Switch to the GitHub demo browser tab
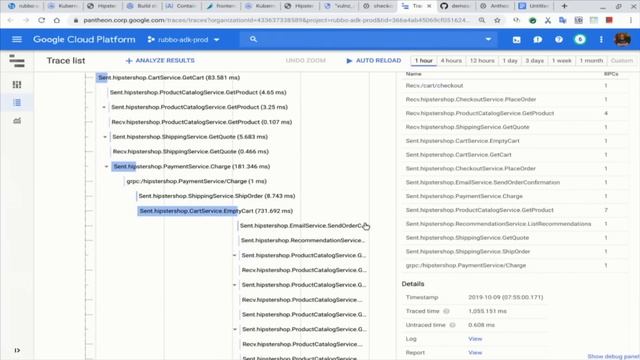The width and height of the screenshot is (640, 360). point(456,6)
